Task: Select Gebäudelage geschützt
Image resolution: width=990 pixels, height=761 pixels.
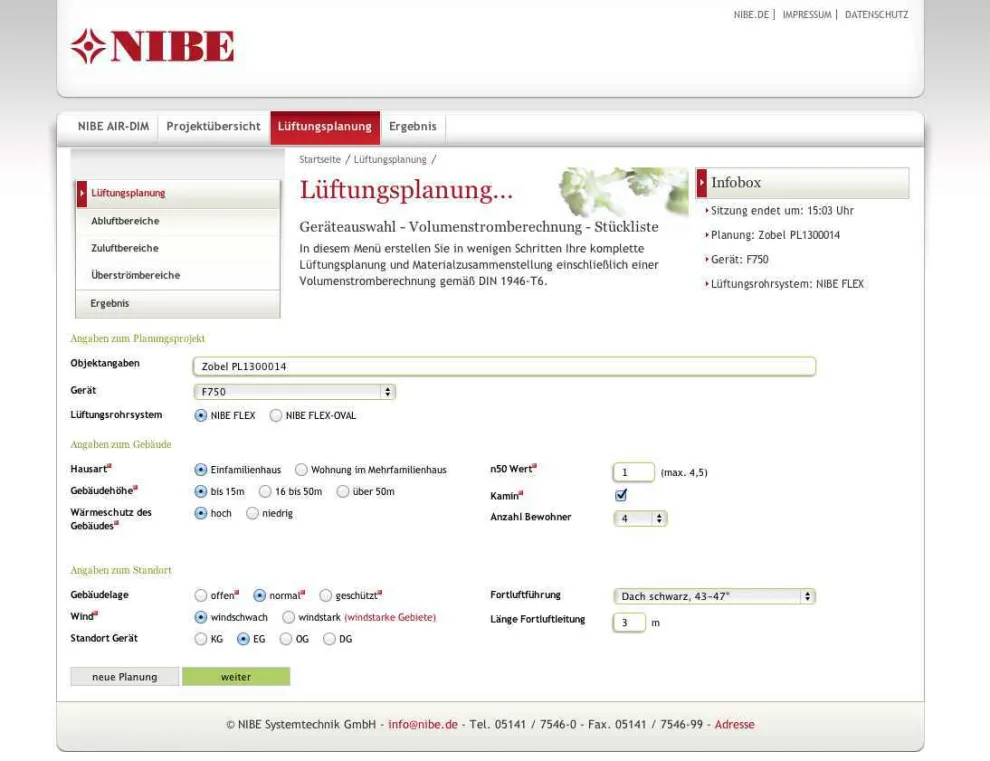Action: coord(326,596)
